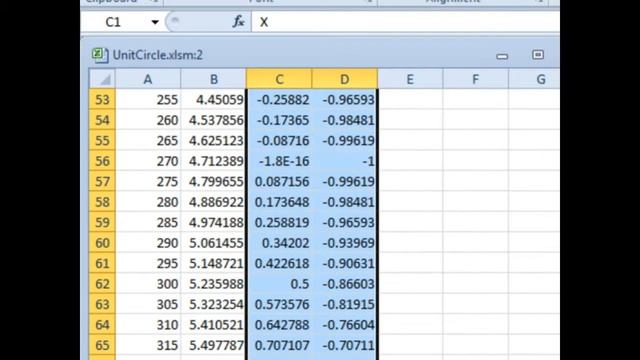
Task: Select column G header
Action: point(534,79)
